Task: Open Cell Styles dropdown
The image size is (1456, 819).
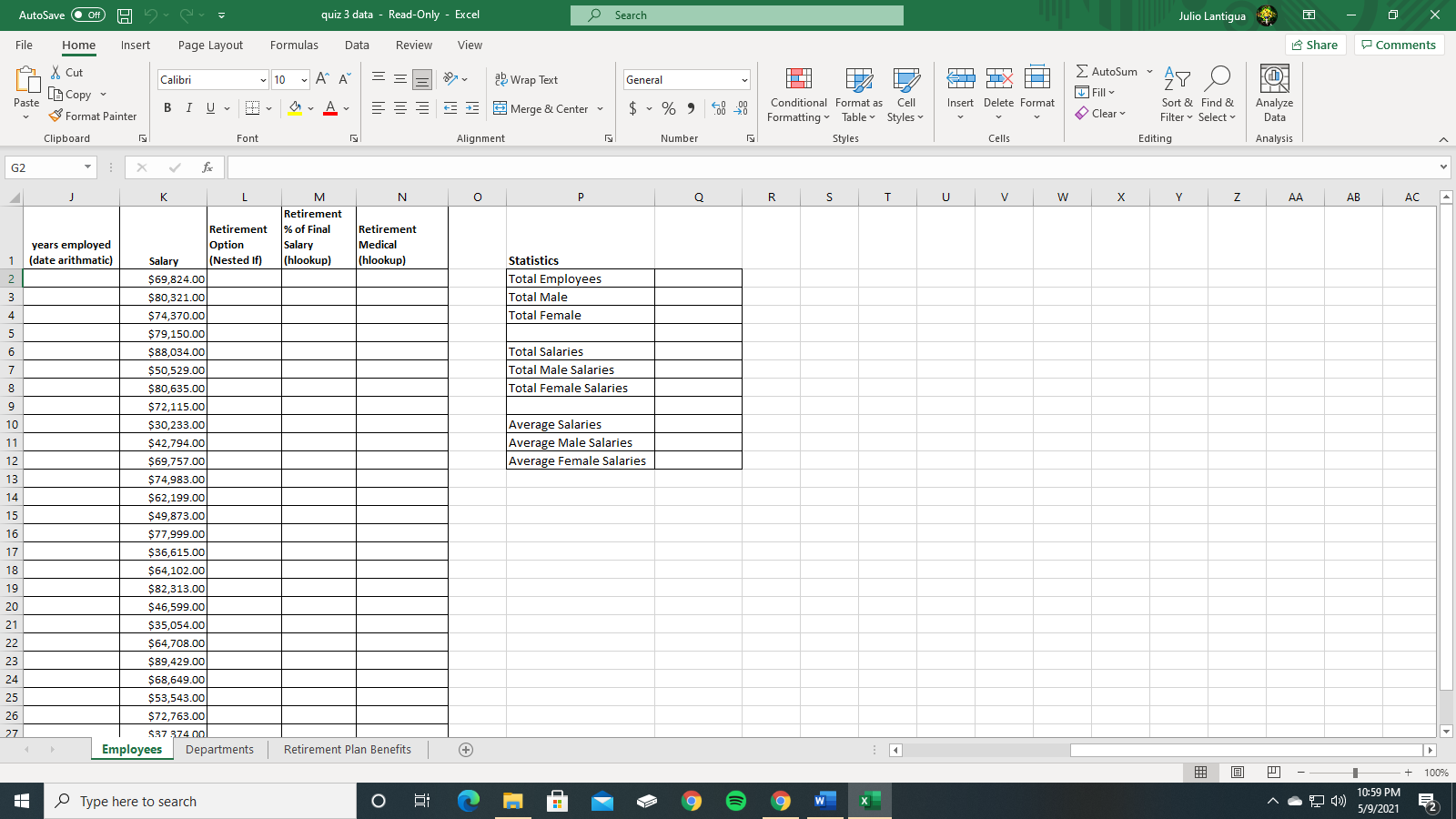Action: [905, 95]
